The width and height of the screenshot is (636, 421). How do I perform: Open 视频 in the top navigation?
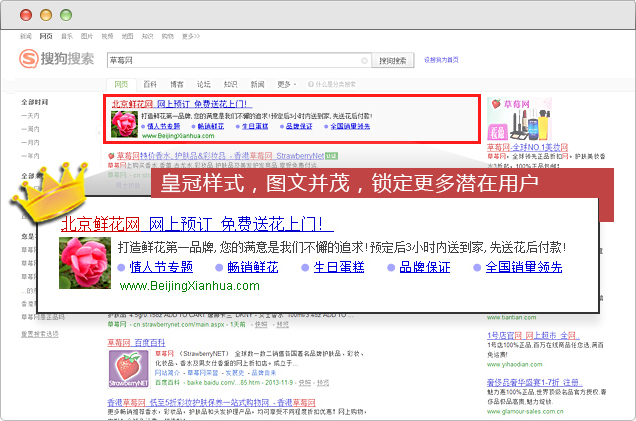107,36
